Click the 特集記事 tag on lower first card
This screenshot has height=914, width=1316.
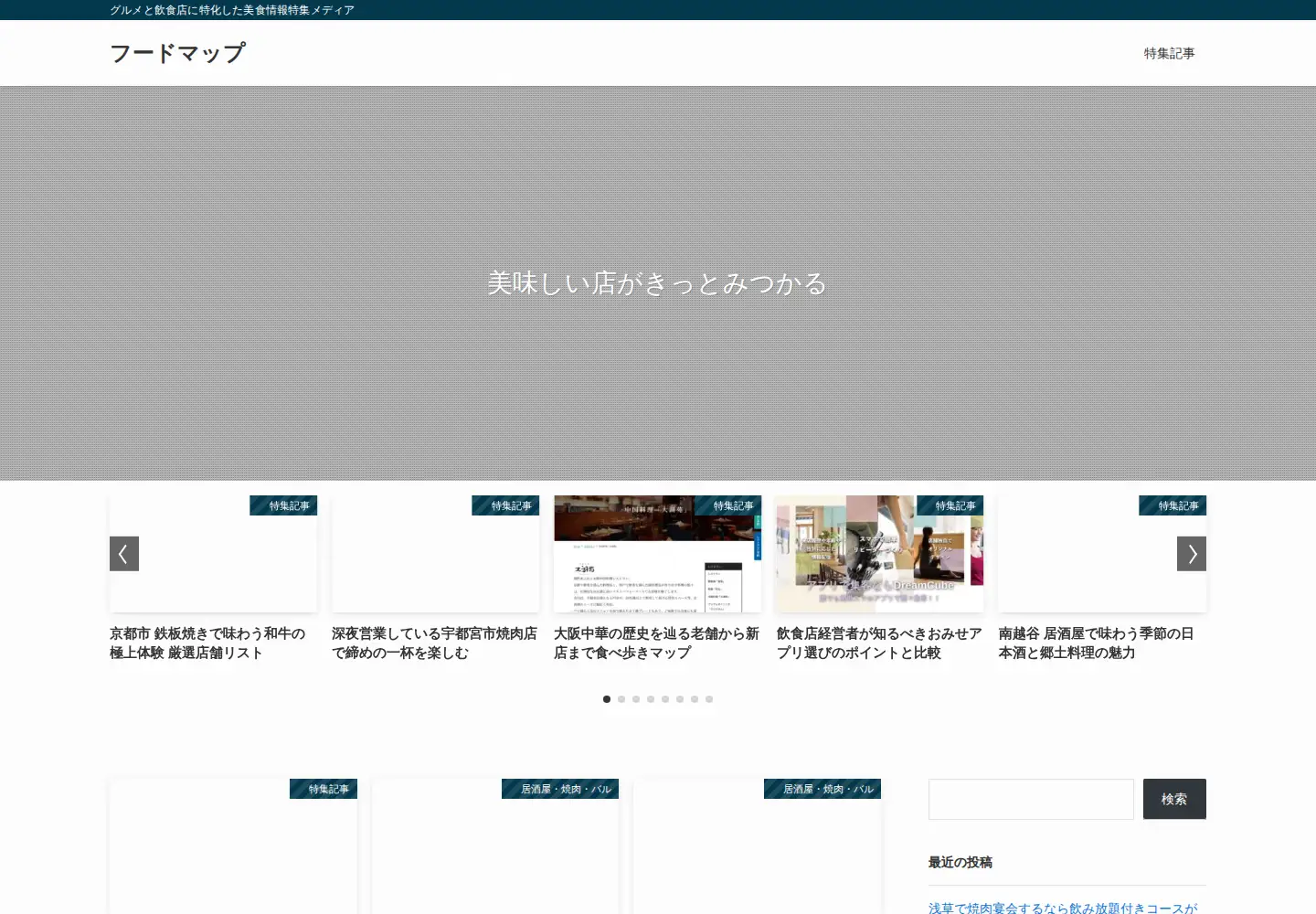[324, 789]
